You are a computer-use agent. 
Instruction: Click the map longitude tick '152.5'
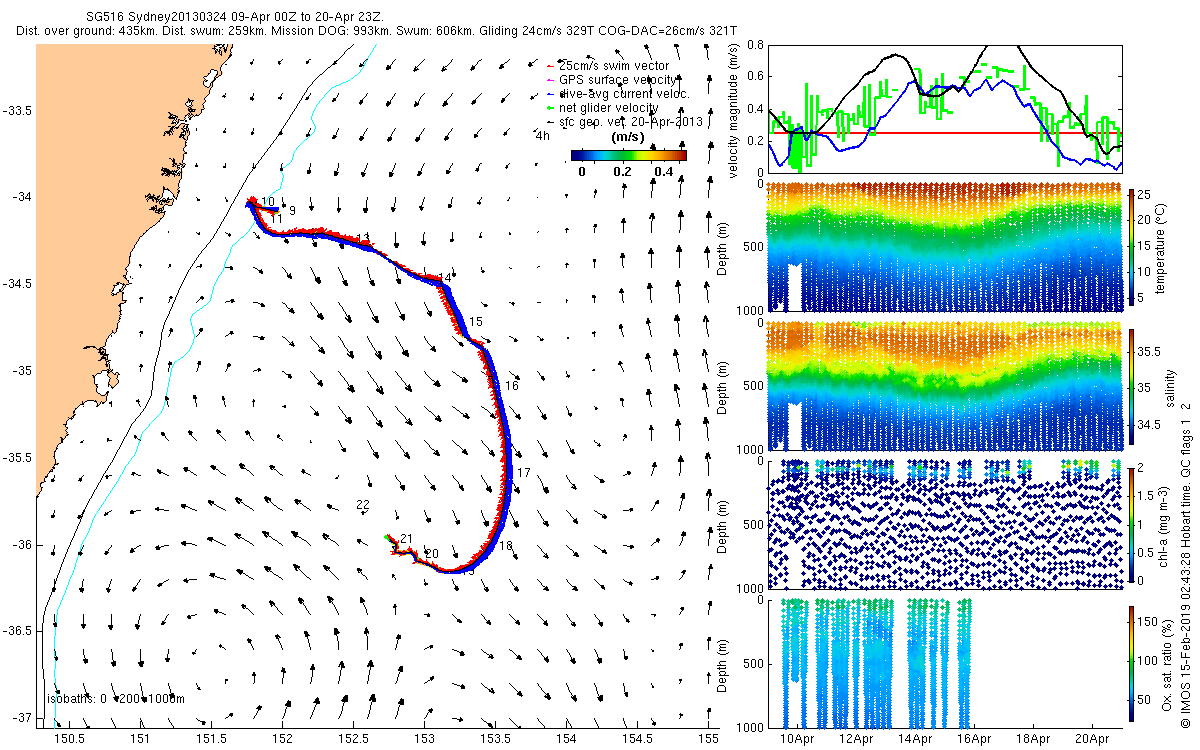coord(354,739)
